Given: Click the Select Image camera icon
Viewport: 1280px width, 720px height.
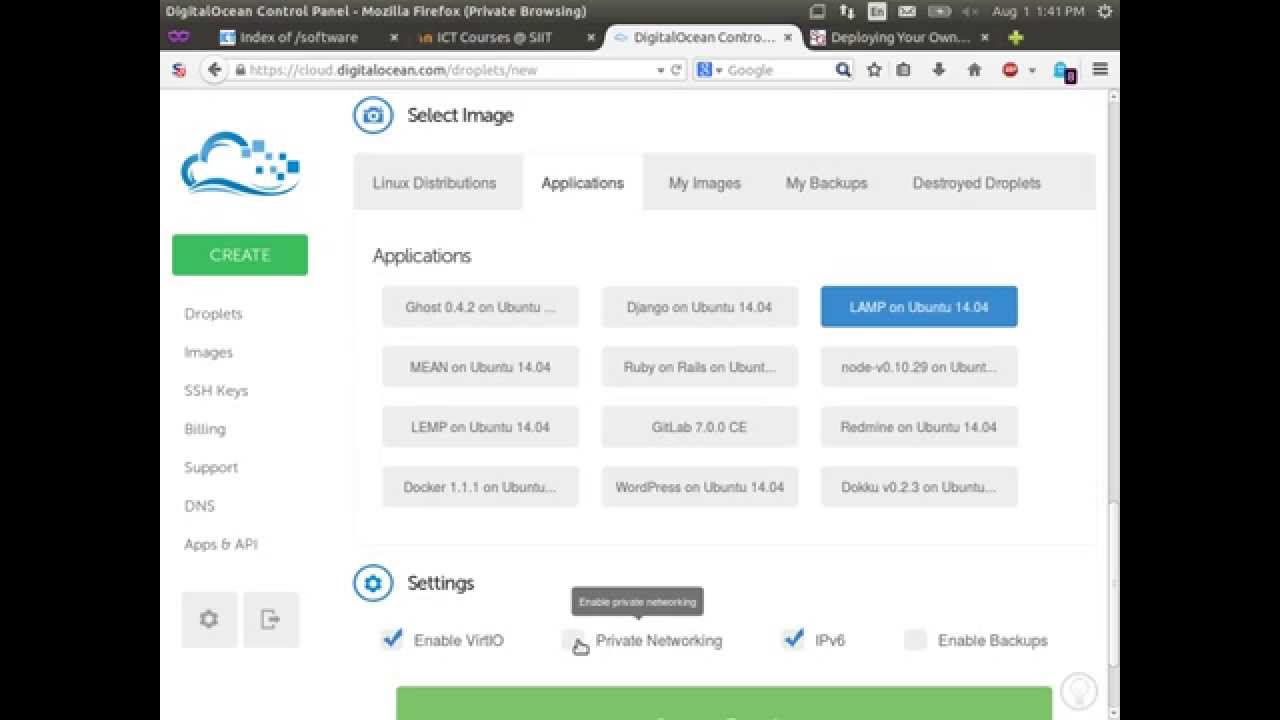Looking at the screenshot, I should click(x=373, y=115).
